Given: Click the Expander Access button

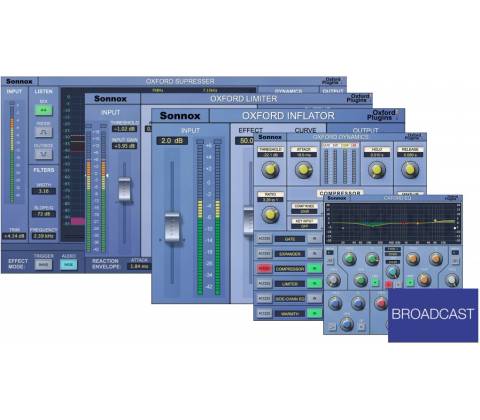Looking at the screenshot, I should click(264, 254).
